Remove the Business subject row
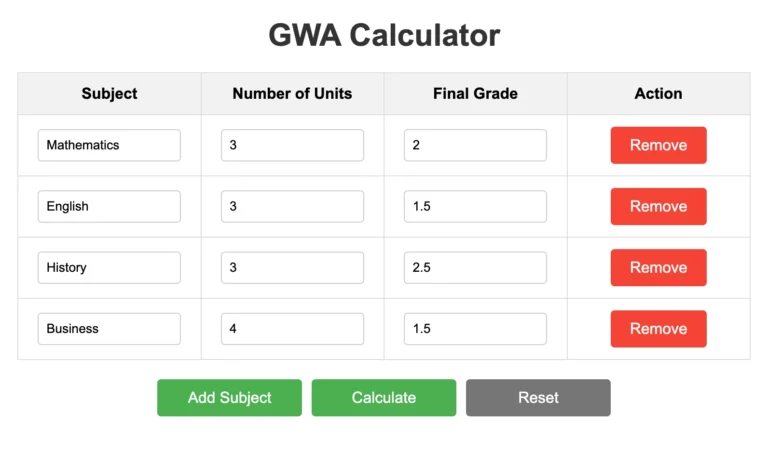 click(x=658, y=329)
